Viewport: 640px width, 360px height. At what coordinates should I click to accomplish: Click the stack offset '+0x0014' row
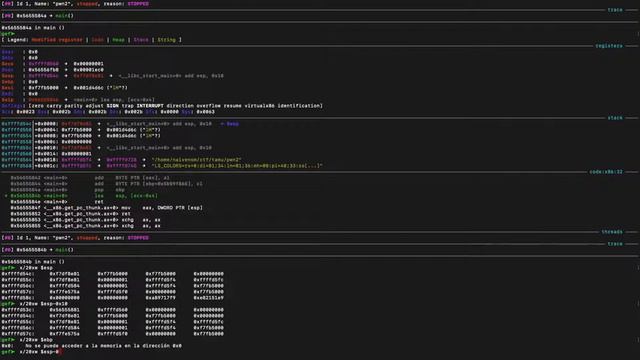pos(47,154)
